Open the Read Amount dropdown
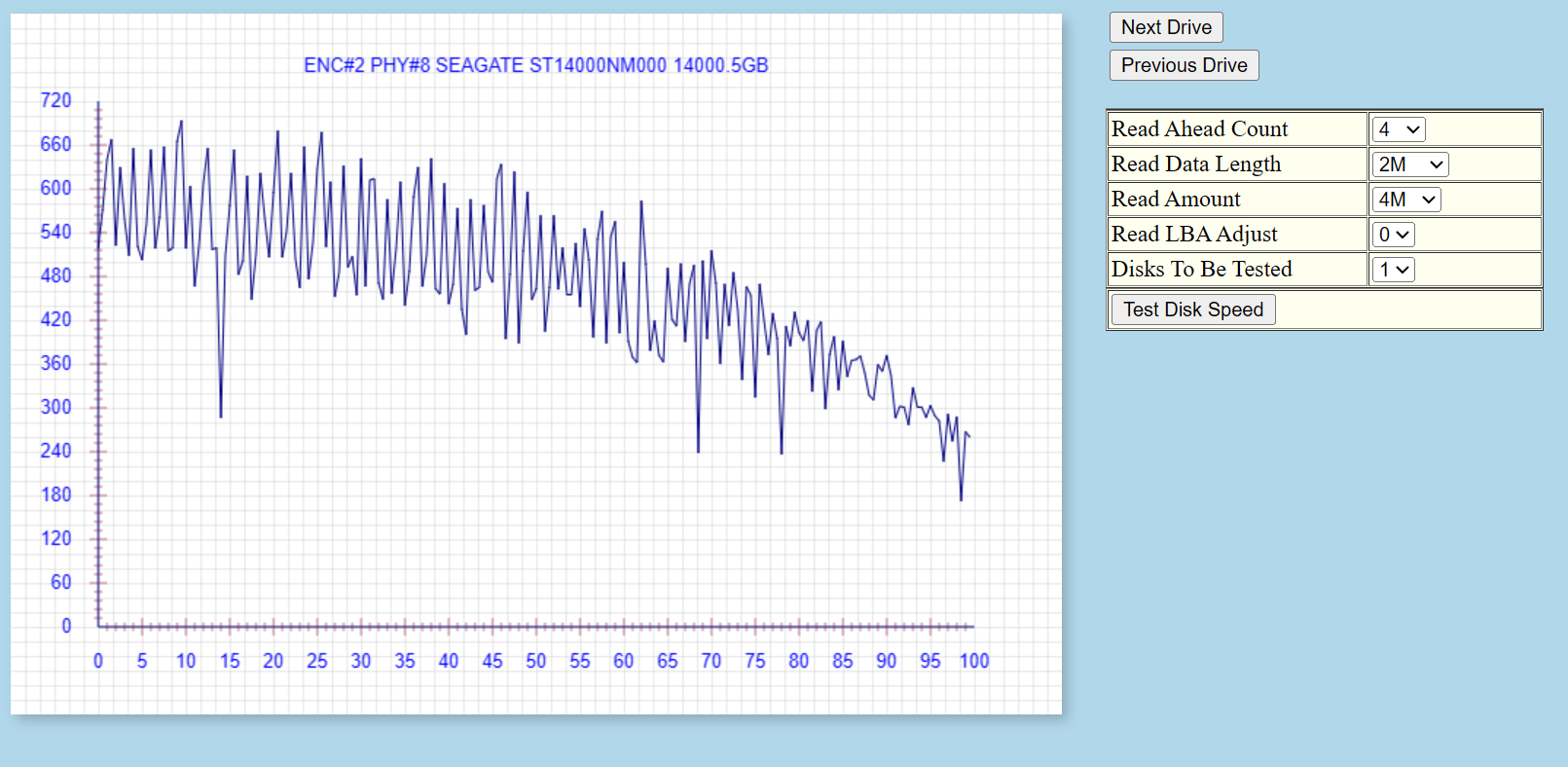1568x767 pixels. click(1405, 200)
